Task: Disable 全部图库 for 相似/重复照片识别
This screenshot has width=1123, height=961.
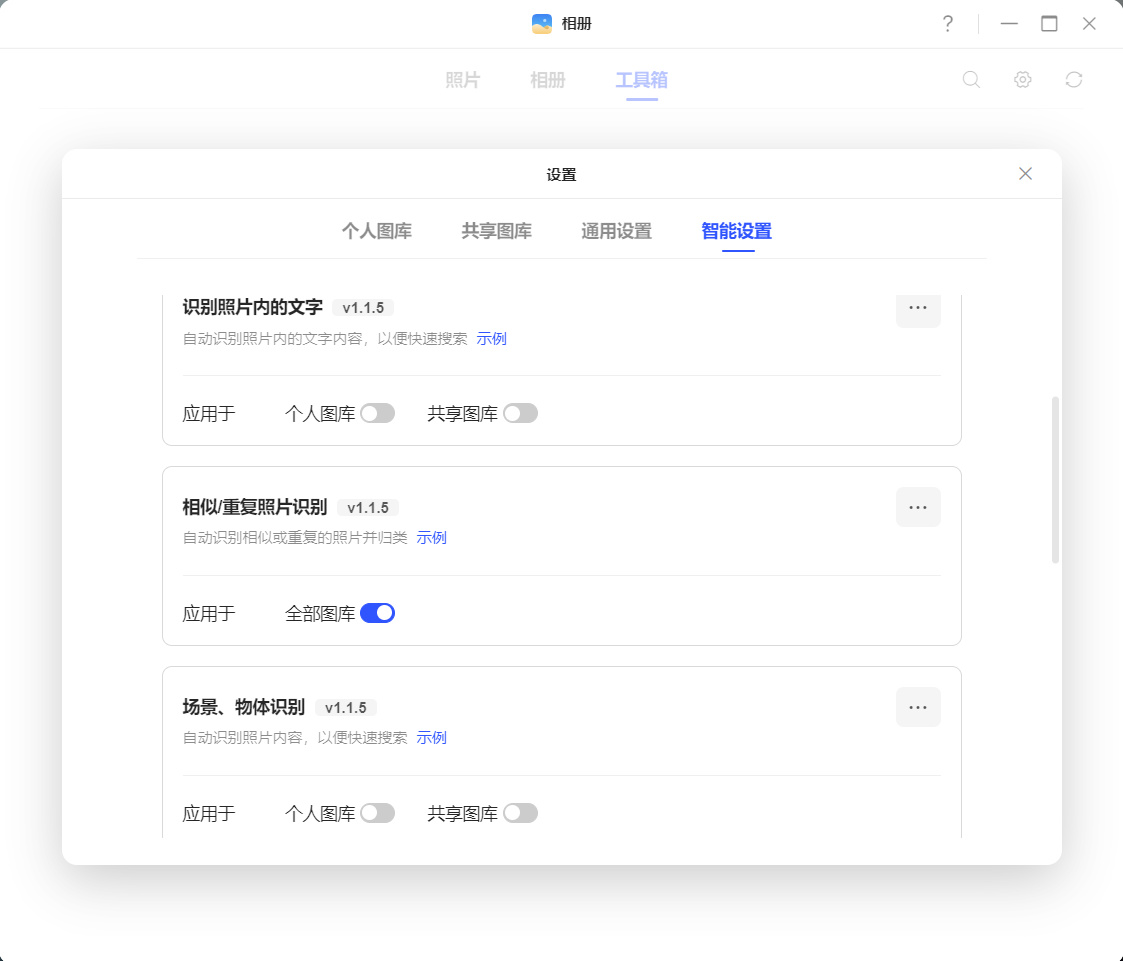Action: click(377, 613)
